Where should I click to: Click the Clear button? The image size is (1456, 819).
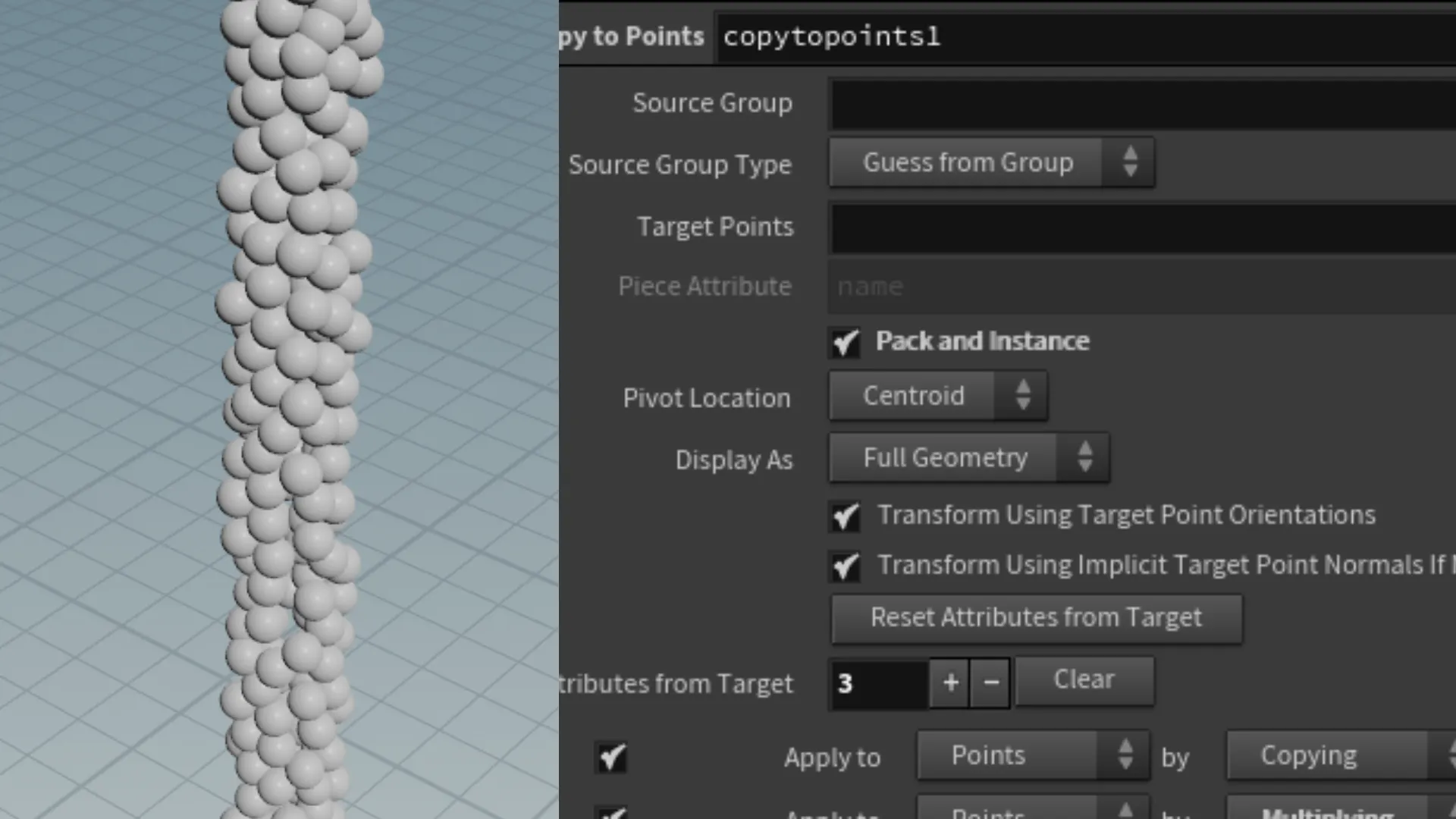(1083, 679)
